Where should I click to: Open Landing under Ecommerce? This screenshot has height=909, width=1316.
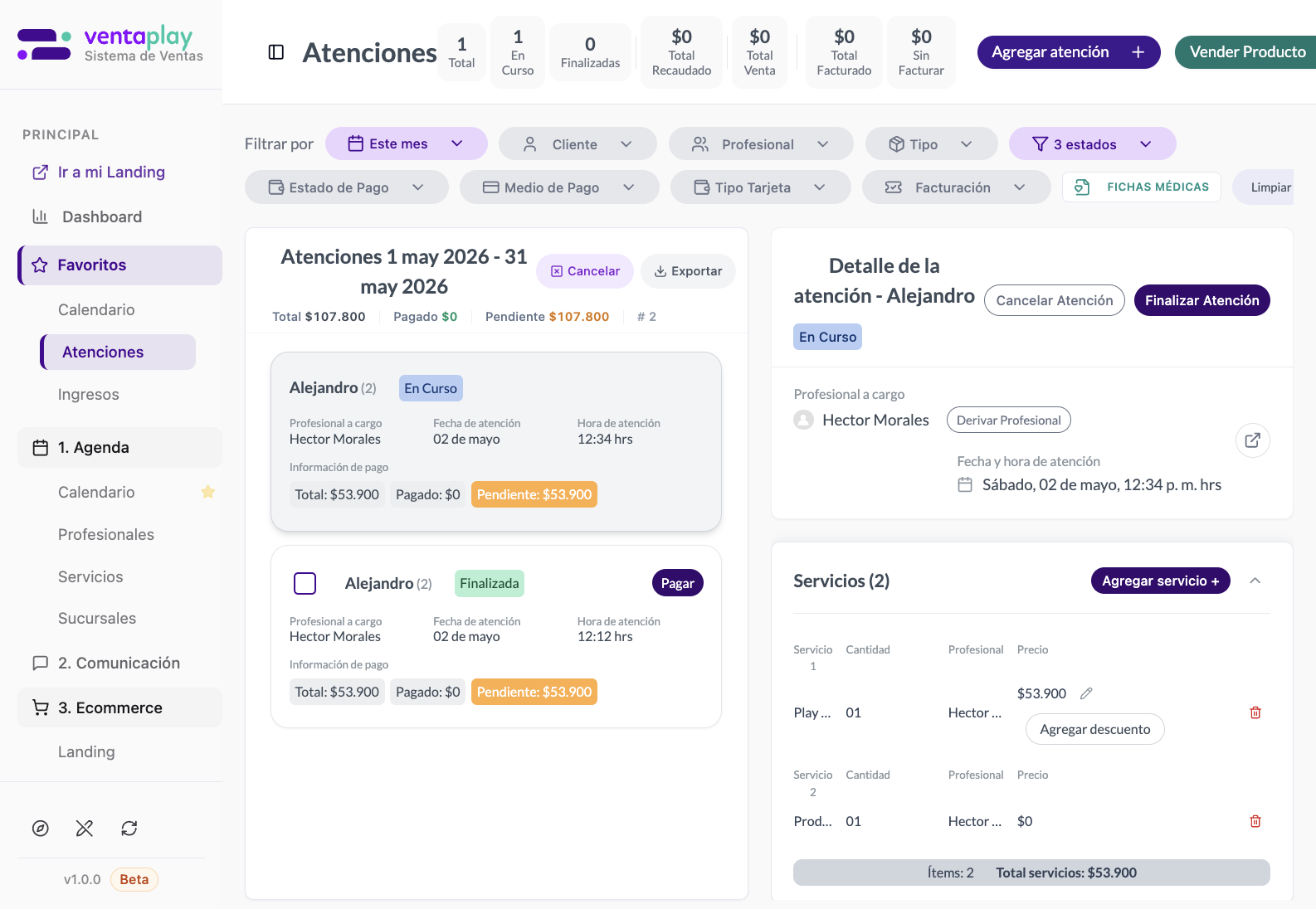(86, 751)
